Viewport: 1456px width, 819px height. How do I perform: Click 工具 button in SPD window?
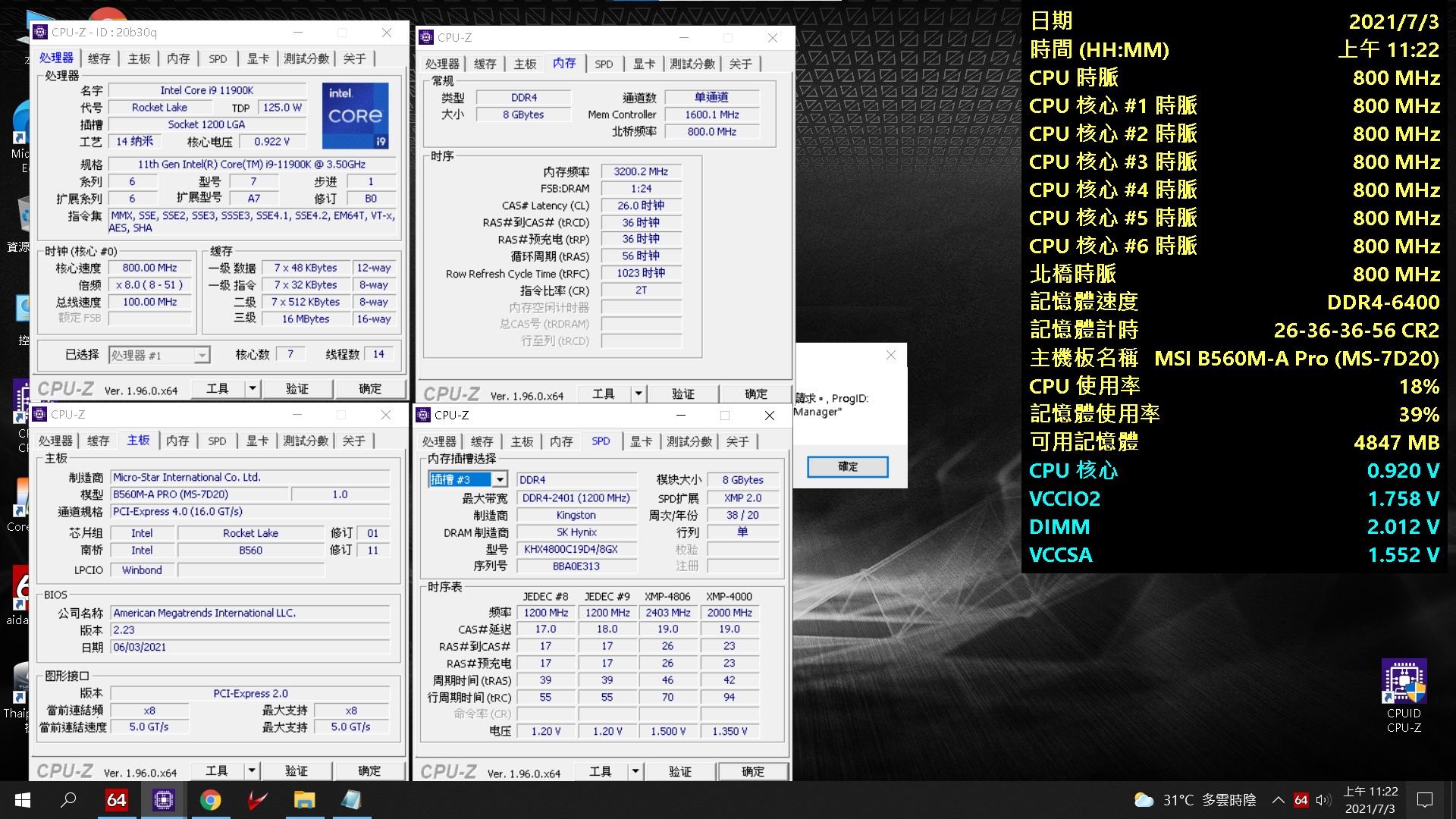click(x=601, y=772)
